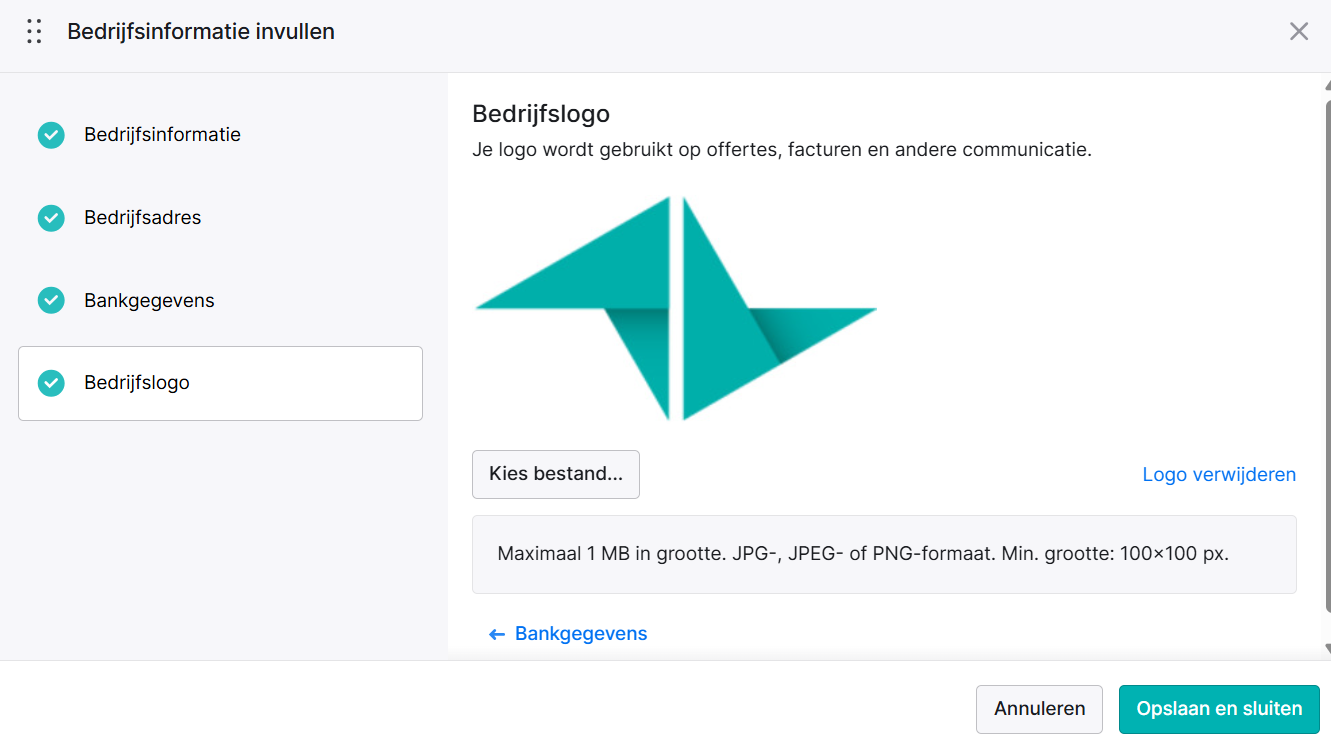
Task: Click the checkmark icon beside Bedrijfsadres
Action: 51,218
